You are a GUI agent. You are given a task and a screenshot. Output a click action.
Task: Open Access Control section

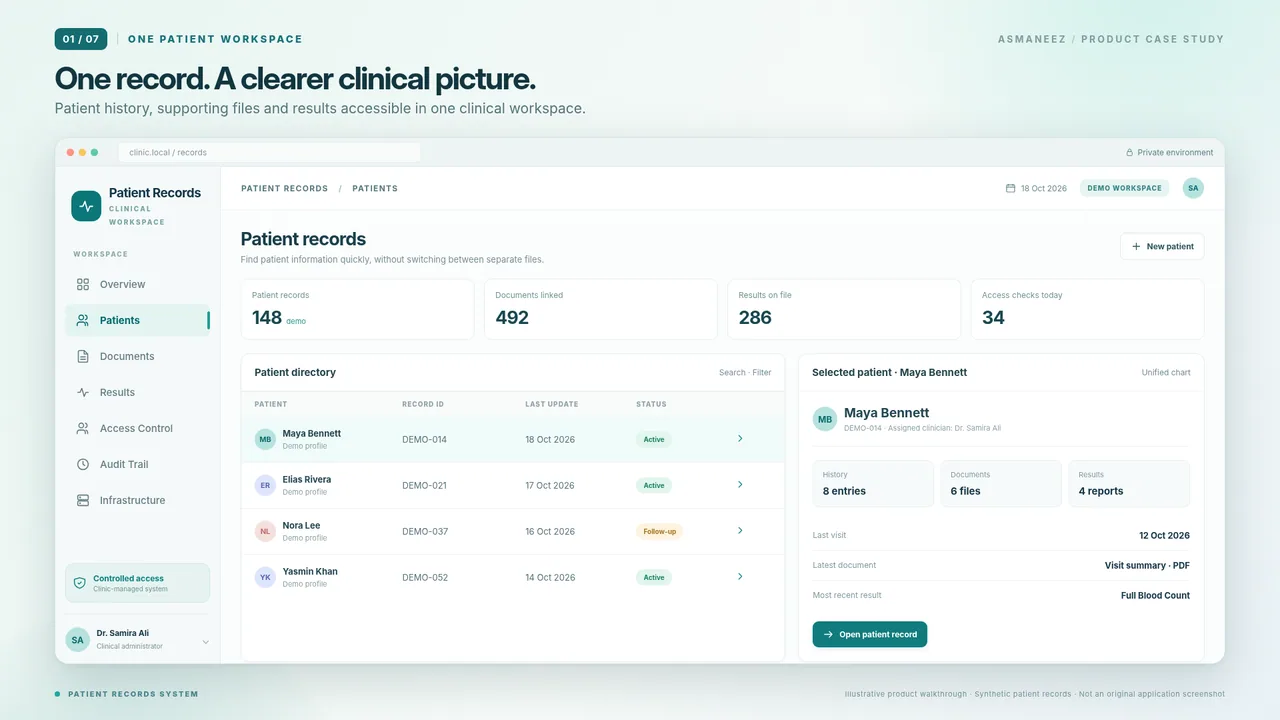coord(138,428)
